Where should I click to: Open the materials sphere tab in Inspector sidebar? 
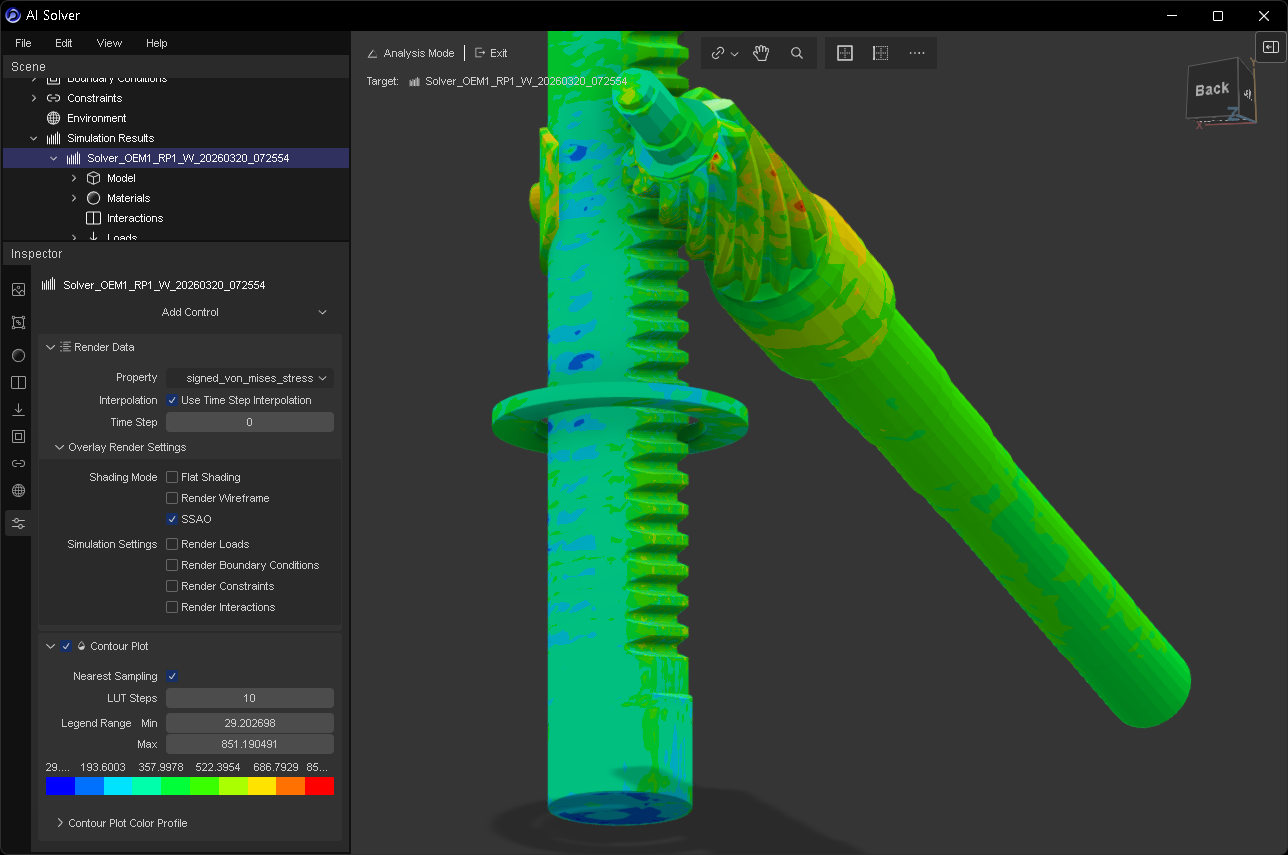[x=18, y=355]
